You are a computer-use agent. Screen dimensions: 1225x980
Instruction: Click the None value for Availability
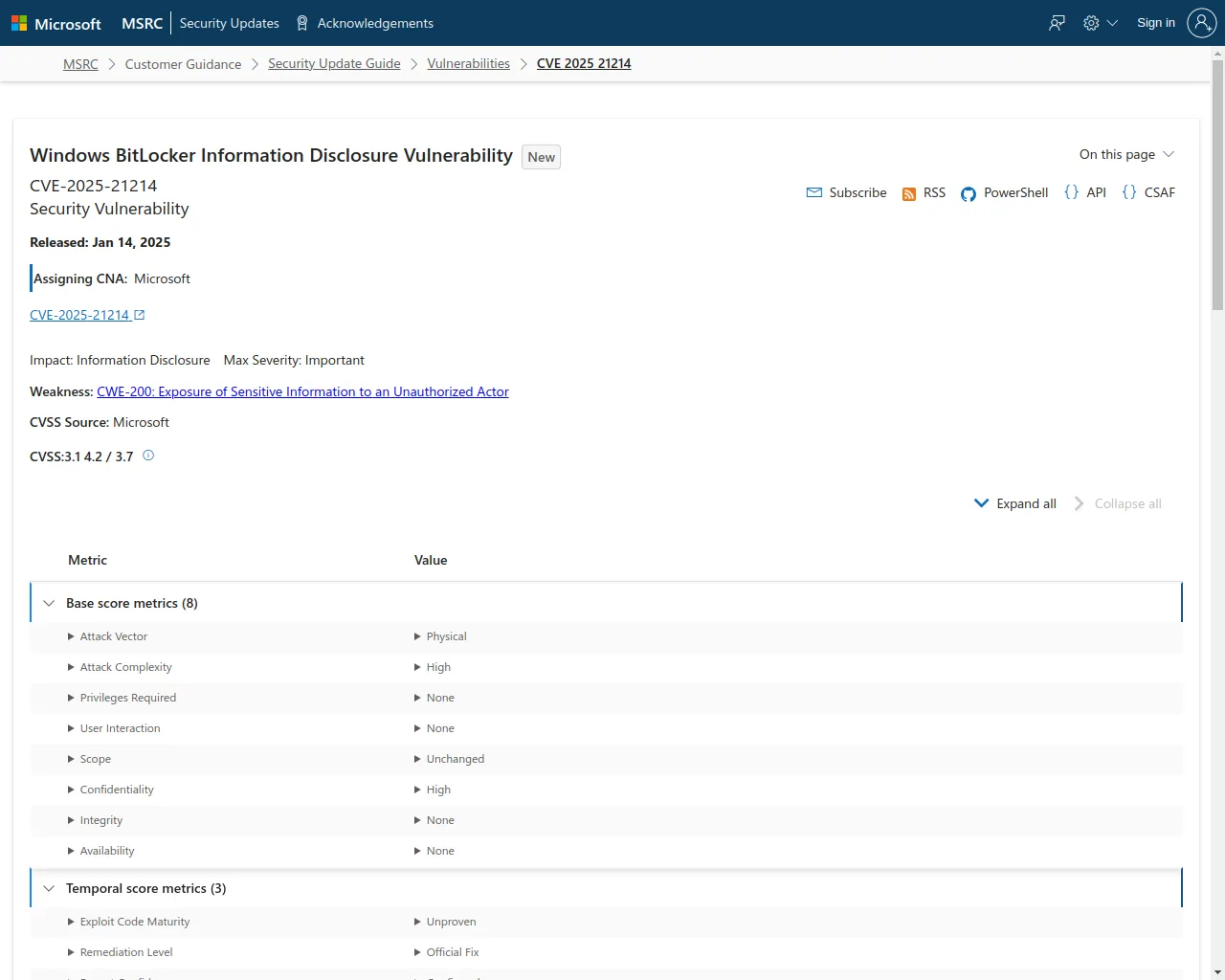pyautogui.click(x=440, y=851)
